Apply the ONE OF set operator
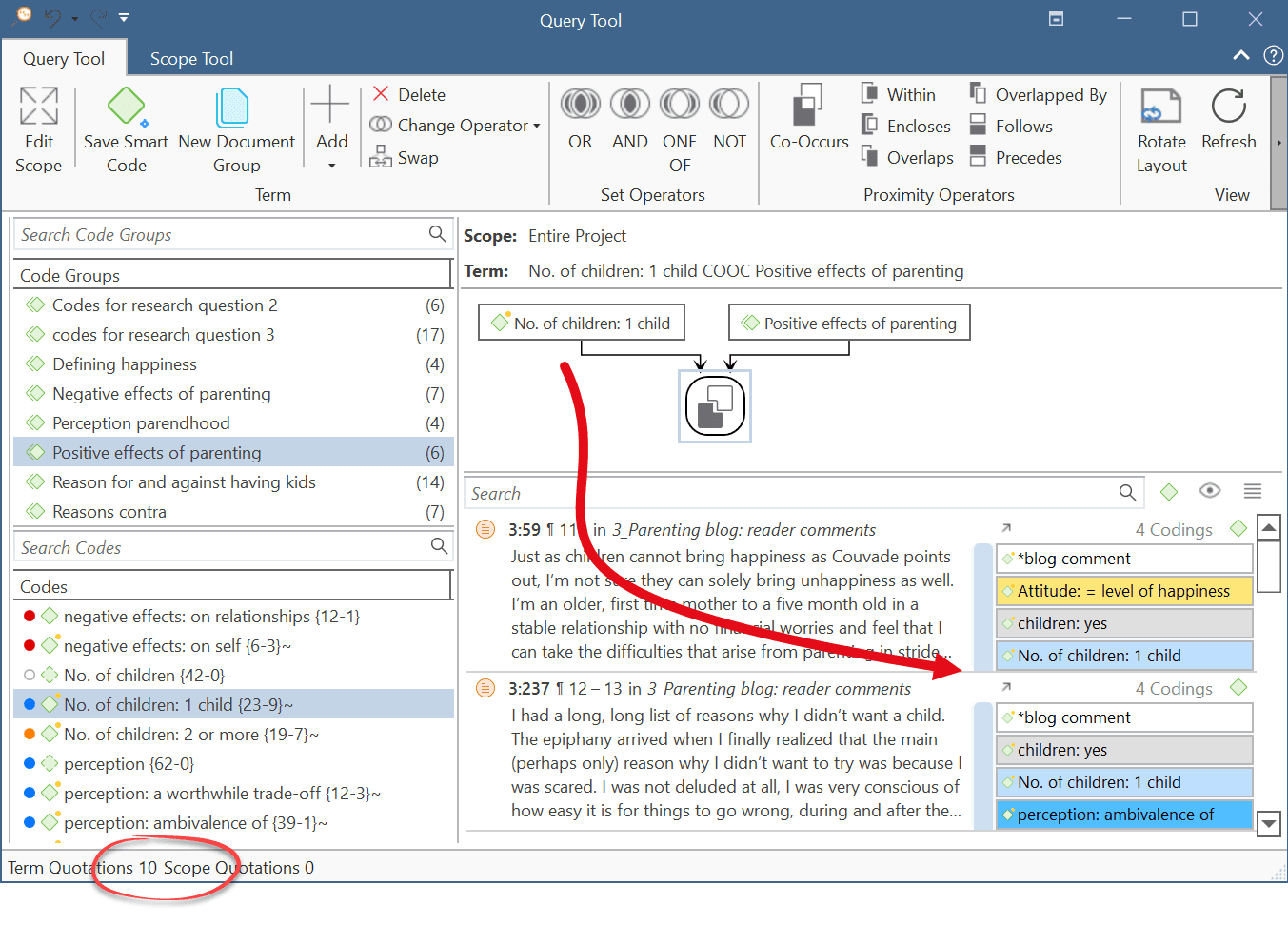1288x943 pixels. pos(680,130)
